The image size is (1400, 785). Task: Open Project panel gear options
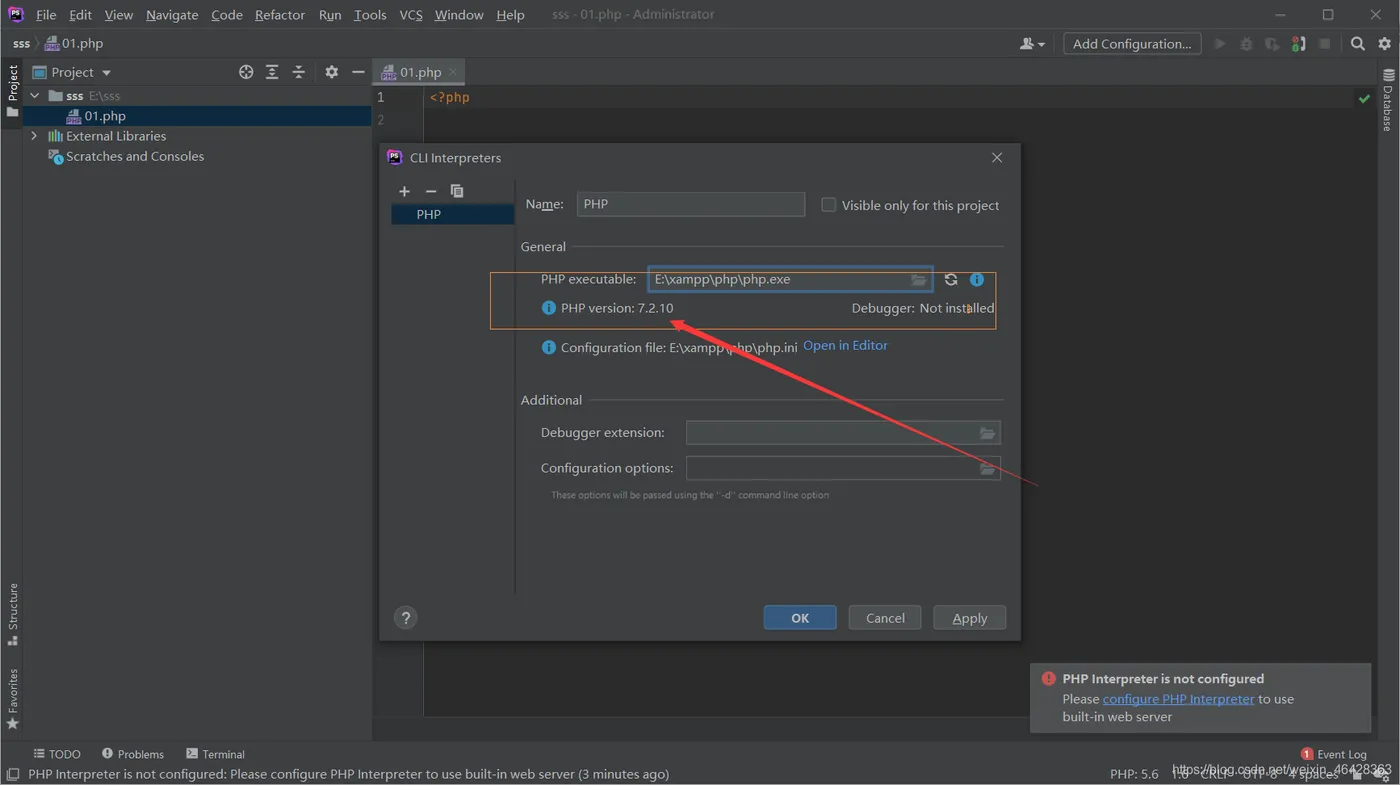tap(332, 72)
